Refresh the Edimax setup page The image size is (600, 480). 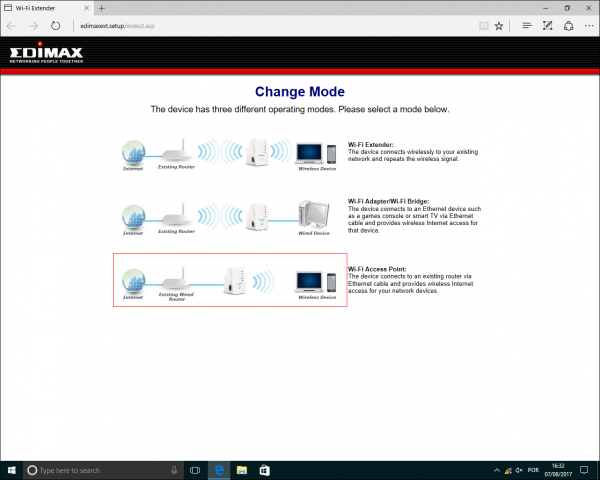pos(55,26)
